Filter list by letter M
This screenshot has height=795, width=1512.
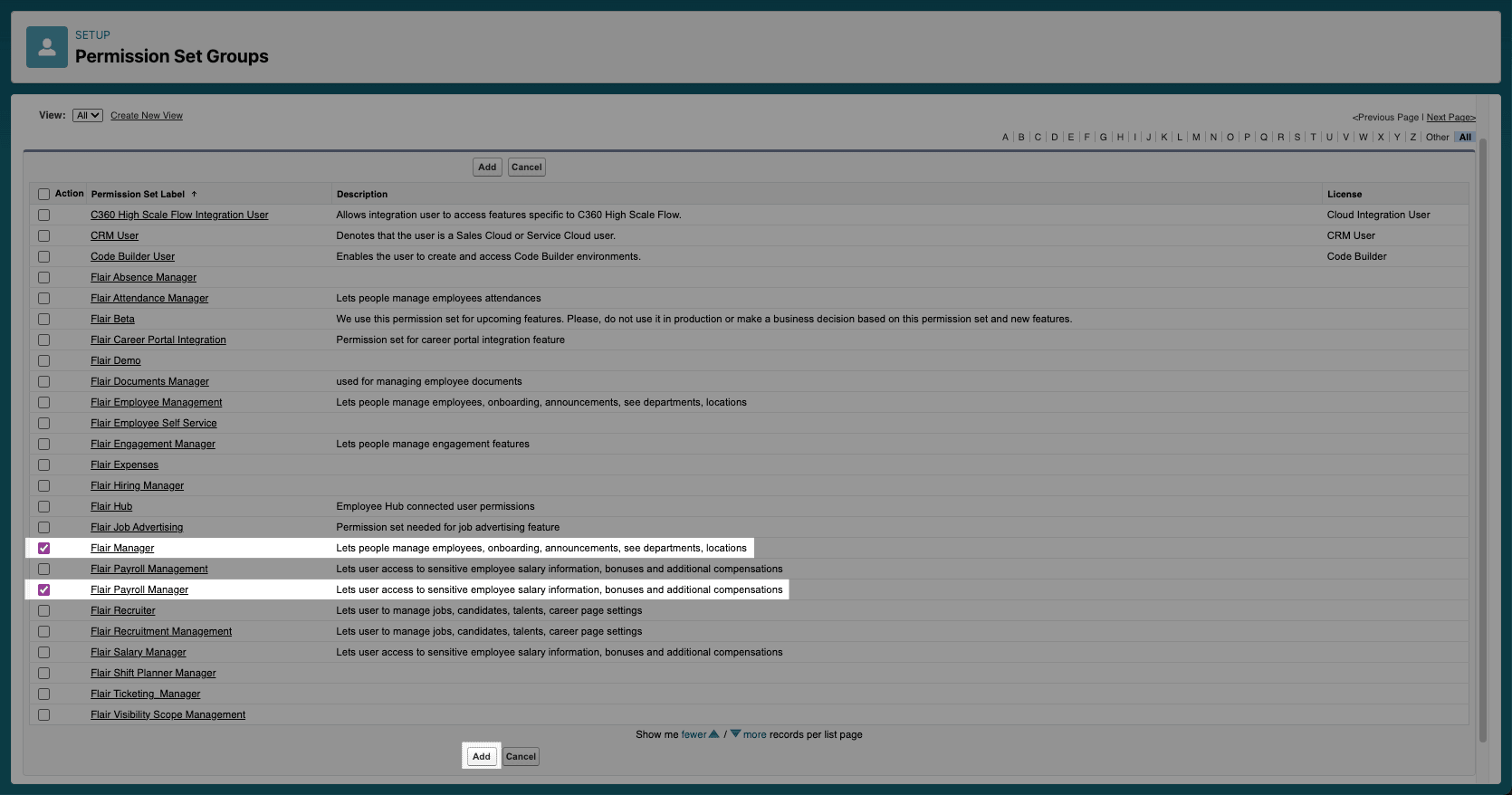[1196, 138]
